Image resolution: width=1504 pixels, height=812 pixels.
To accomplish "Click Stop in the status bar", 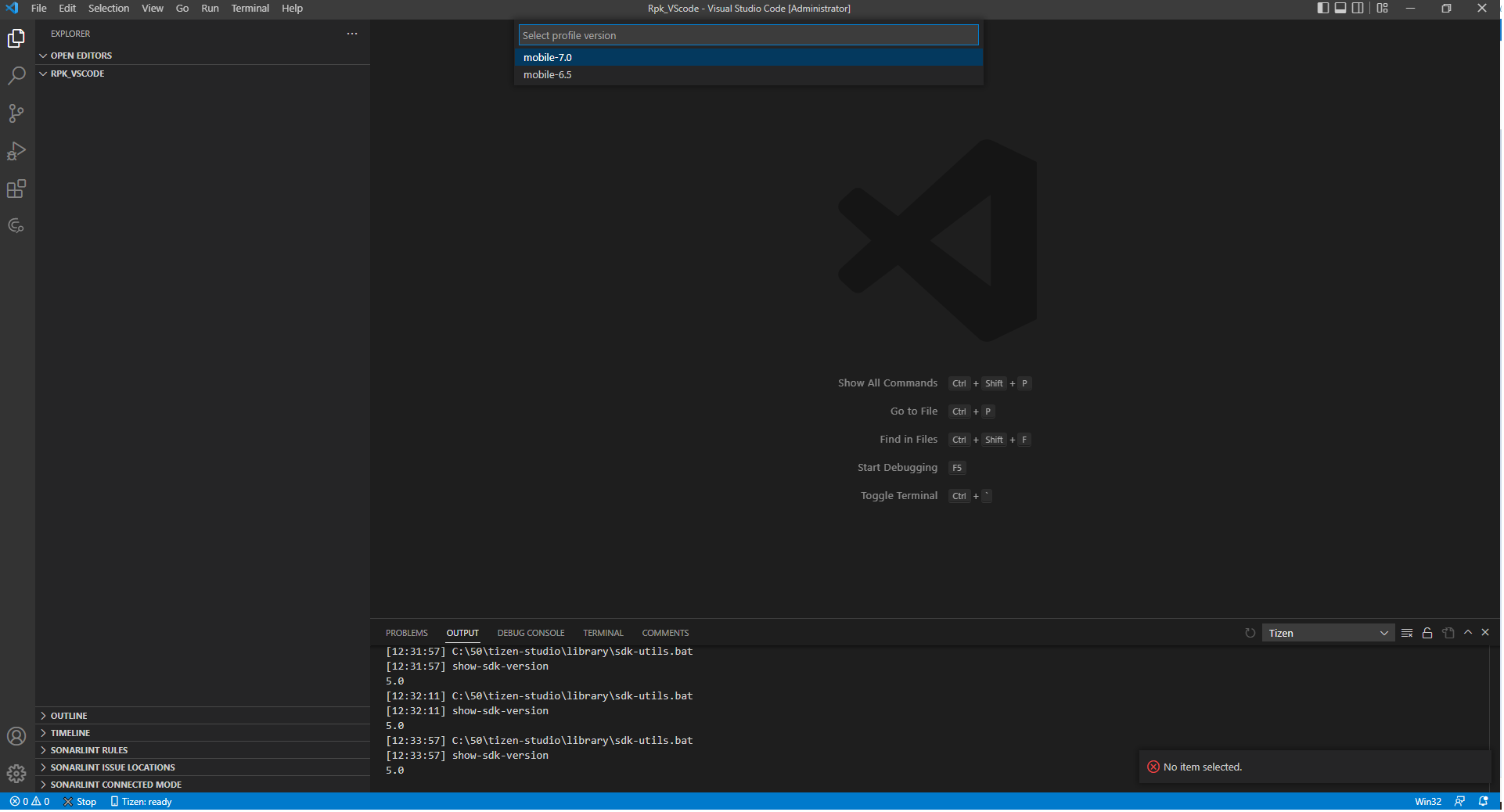I will (81, 802).
